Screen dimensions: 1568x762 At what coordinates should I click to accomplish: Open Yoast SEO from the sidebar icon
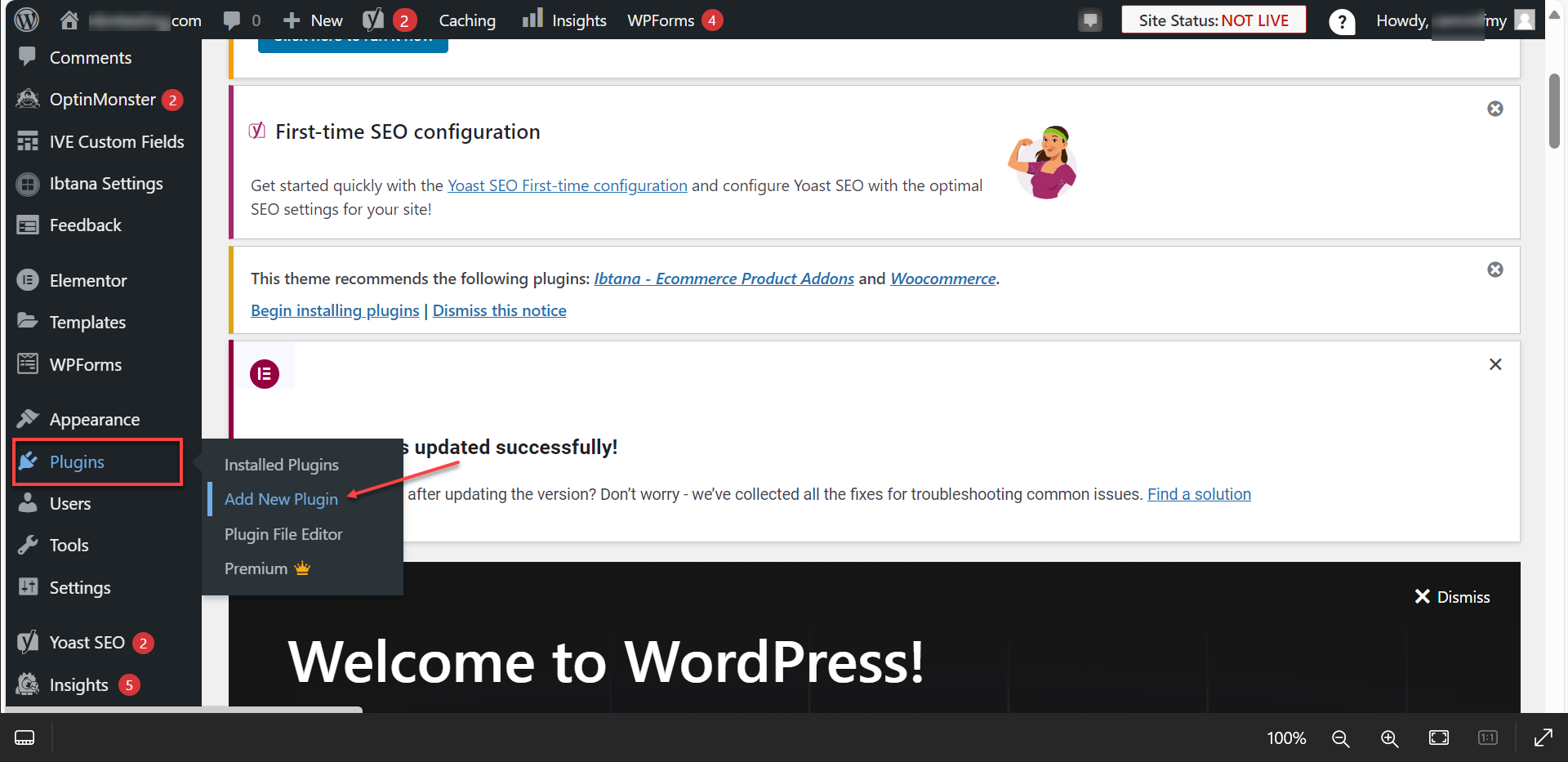click(x=27, y=642)
